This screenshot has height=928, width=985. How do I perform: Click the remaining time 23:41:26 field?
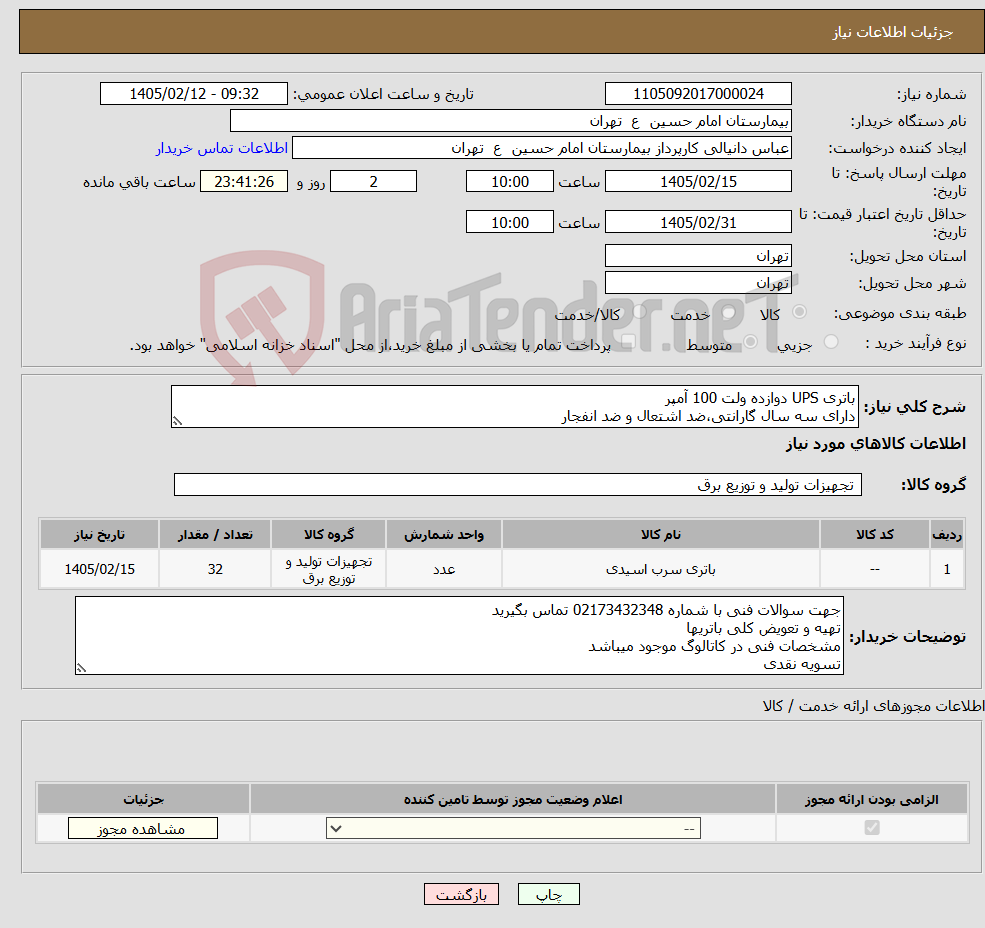click(x=244, y=182)
